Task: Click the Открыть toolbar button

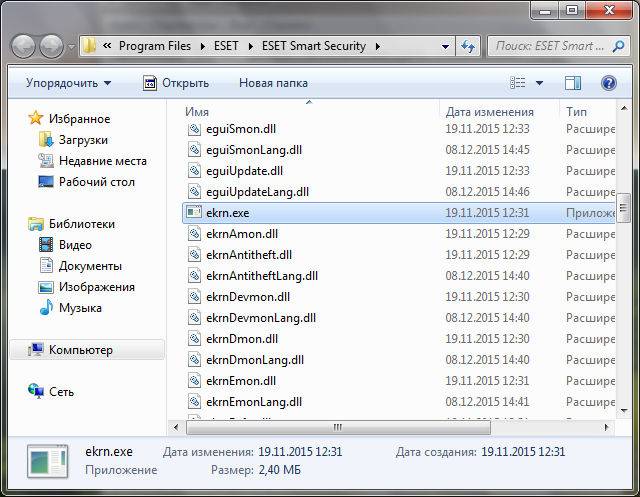Action: 176,83
